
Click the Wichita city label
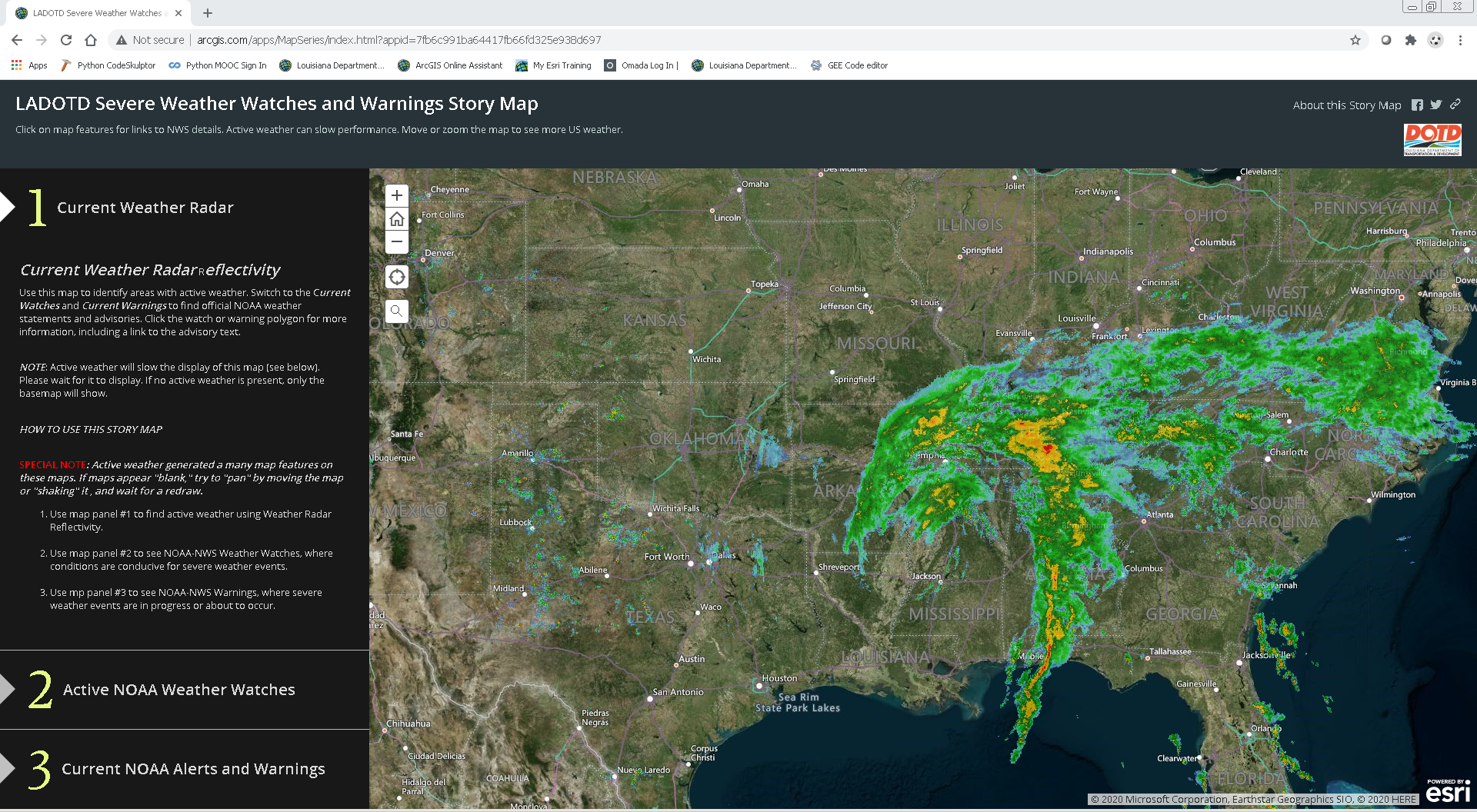[706, 359]
